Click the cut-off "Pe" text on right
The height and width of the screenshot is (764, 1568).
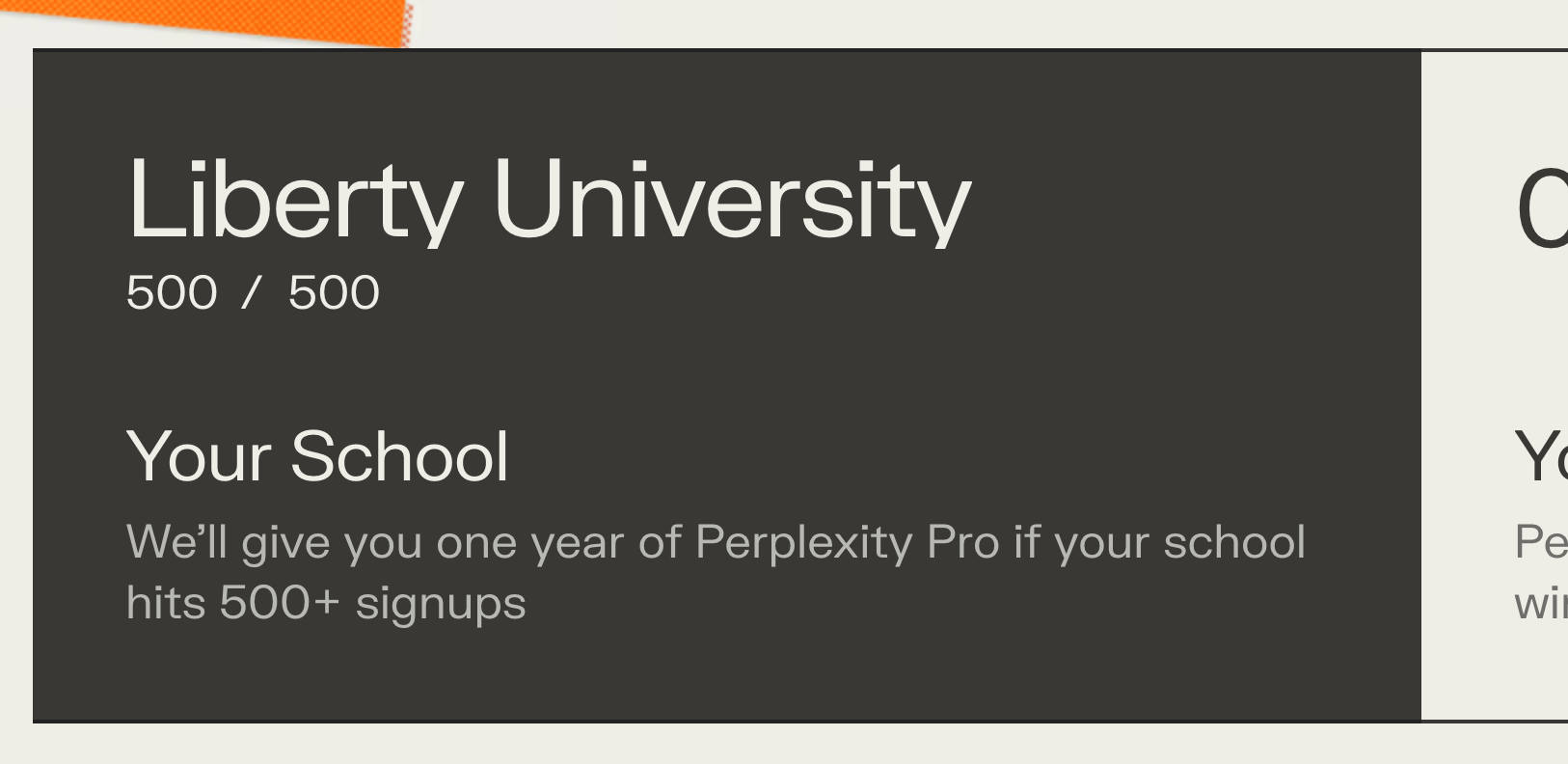click(x=1541, y=542)
